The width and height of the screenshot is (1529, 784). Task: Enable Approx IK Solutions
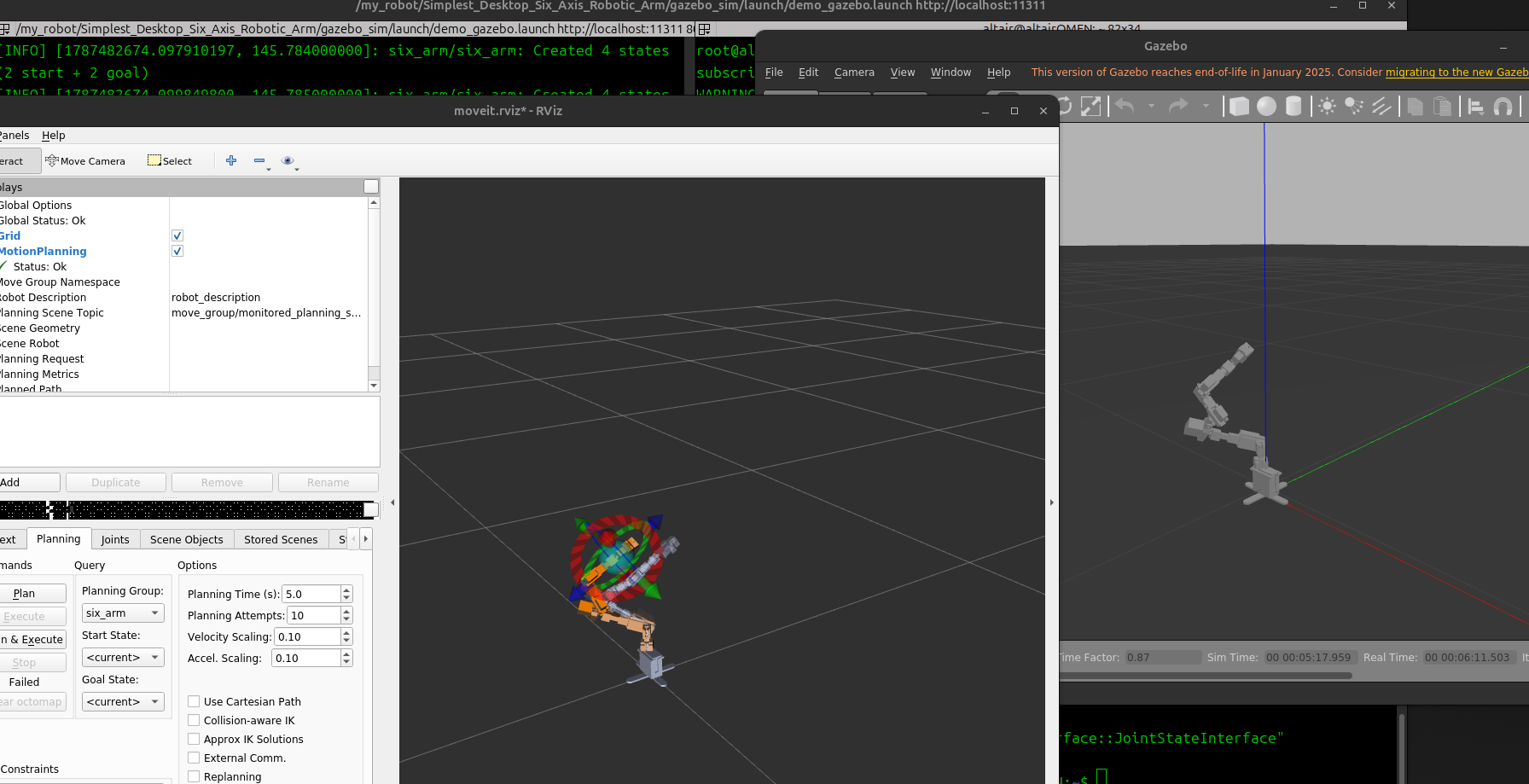point(194,739)
